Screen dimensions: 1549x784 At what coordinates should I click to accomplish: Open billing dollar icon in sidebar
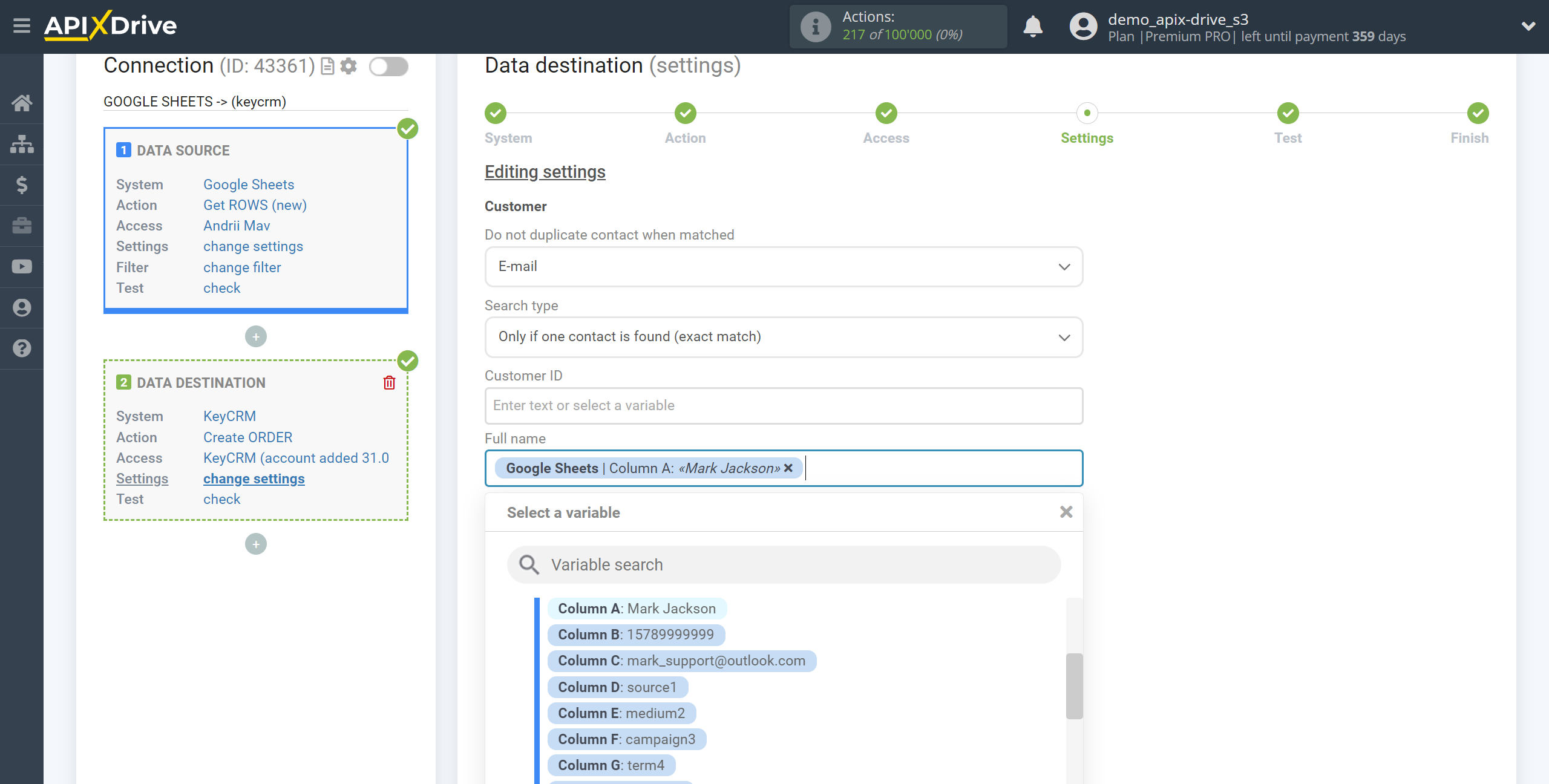[22, 185]
